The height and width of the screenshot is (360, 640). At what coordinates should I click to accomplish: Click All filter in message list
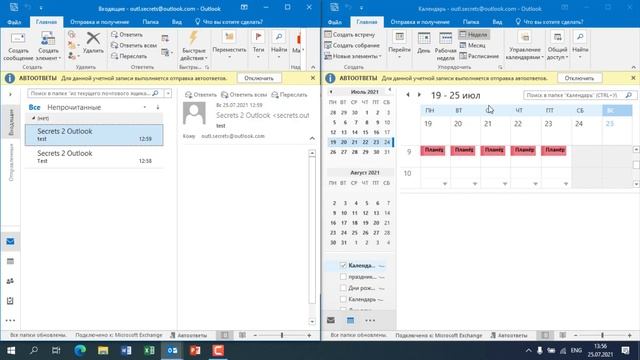(x=34, y=107)
